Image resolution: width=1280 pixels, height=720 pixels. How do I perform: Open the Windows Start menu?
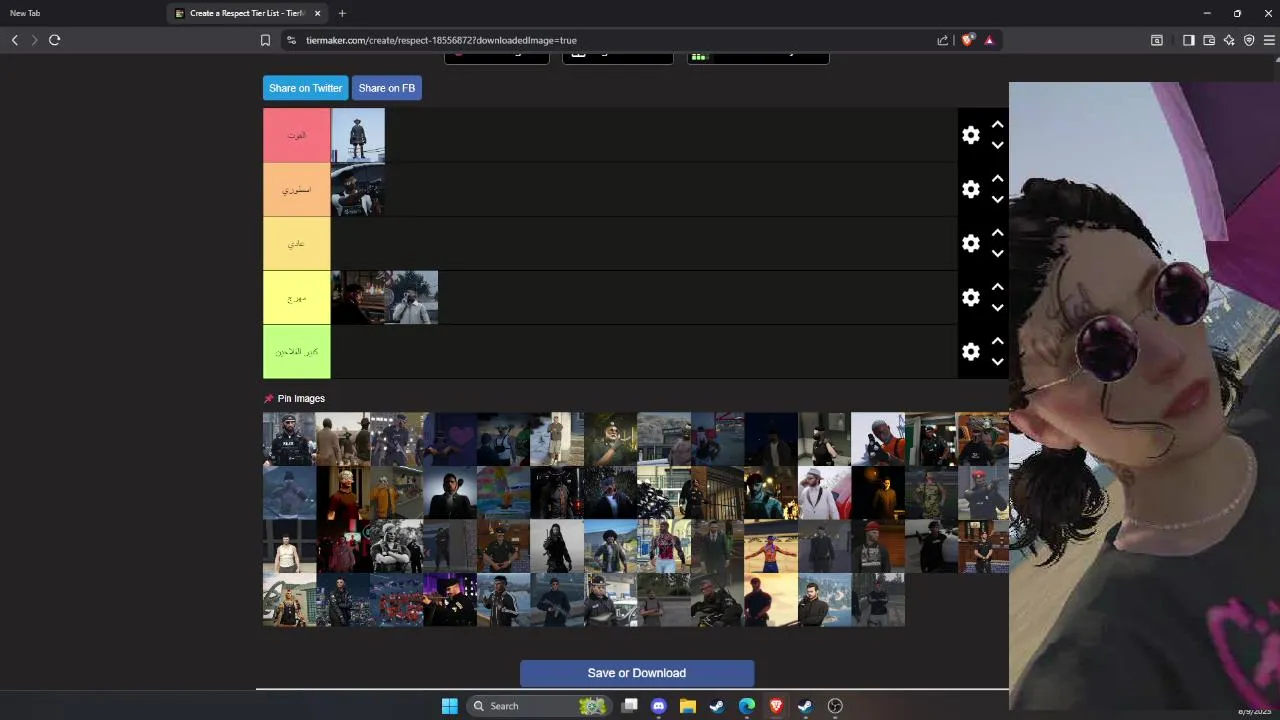point(450,706)
